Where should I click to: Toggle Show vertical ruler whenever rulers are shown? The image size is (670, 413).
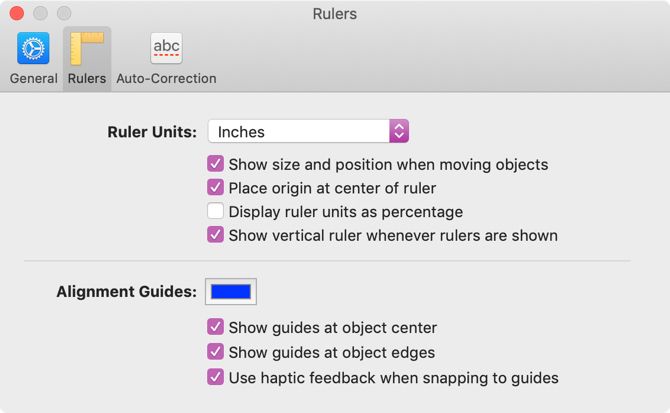click(x=215, y=236)
